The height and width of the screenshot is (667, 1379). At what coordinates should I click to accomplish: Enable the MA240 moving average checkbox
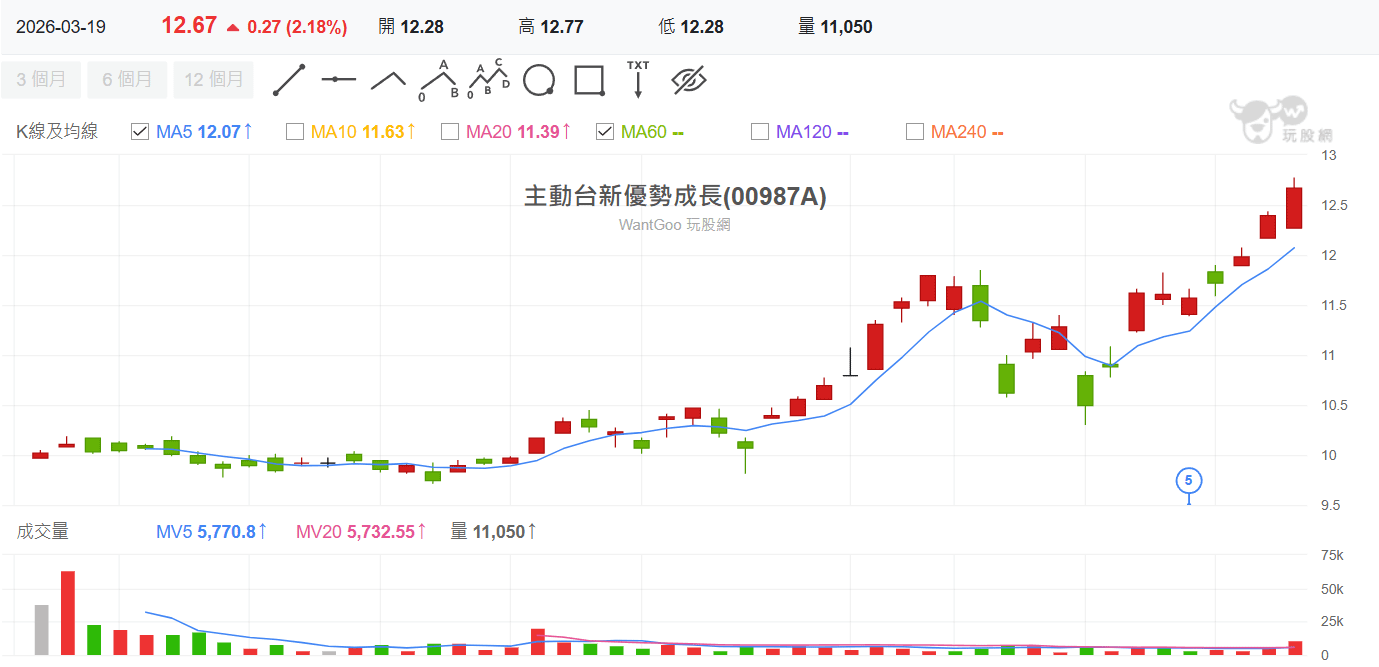click(x=914, y=131)
